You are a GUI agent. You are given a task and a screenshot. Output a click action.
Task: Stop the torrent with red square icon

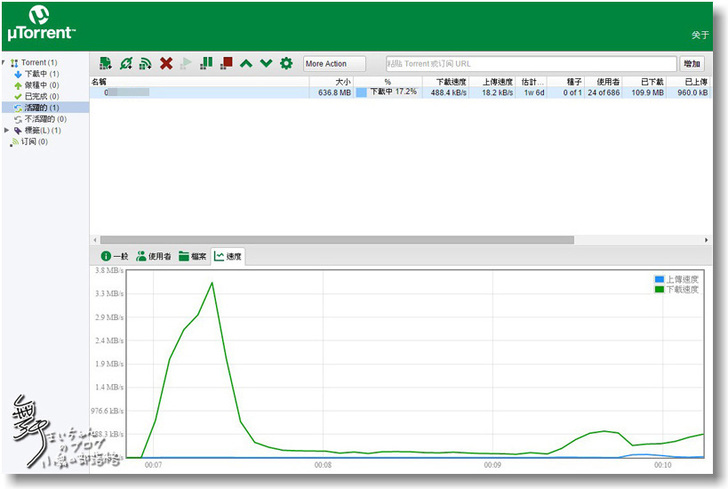[227, 63]
